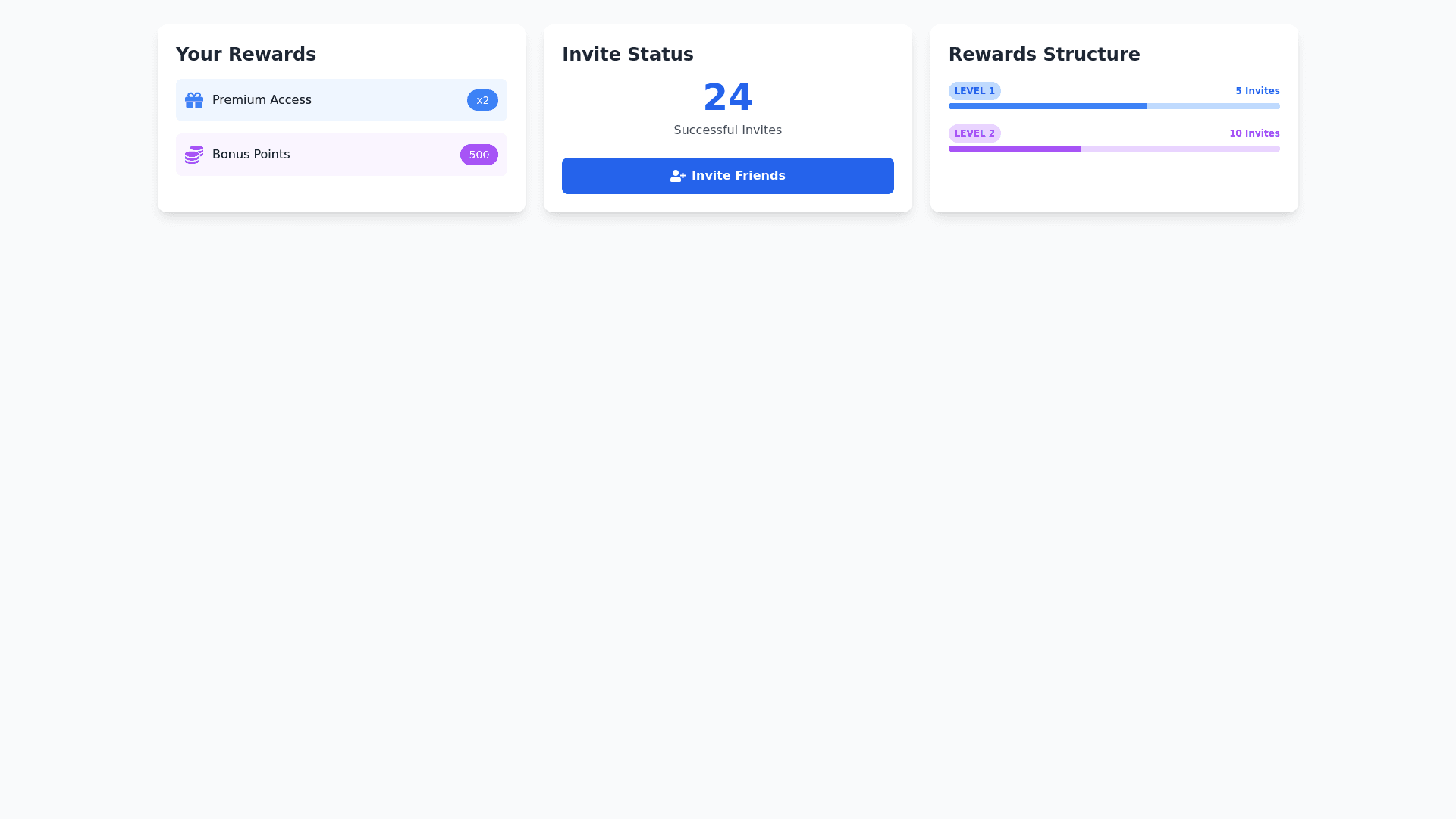Viewport: 1456px width, 819px height.
Task: Click the LEVEL 2 badge
Action: [974, 133]
